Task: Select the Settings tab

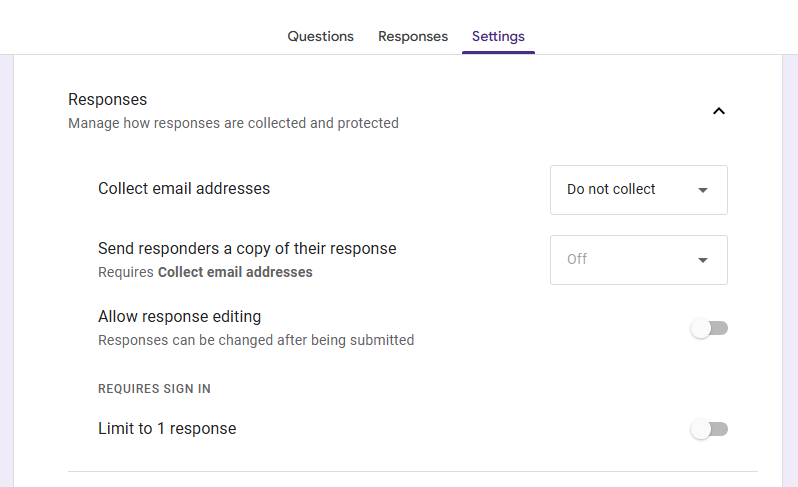Action: pos(498,36)
